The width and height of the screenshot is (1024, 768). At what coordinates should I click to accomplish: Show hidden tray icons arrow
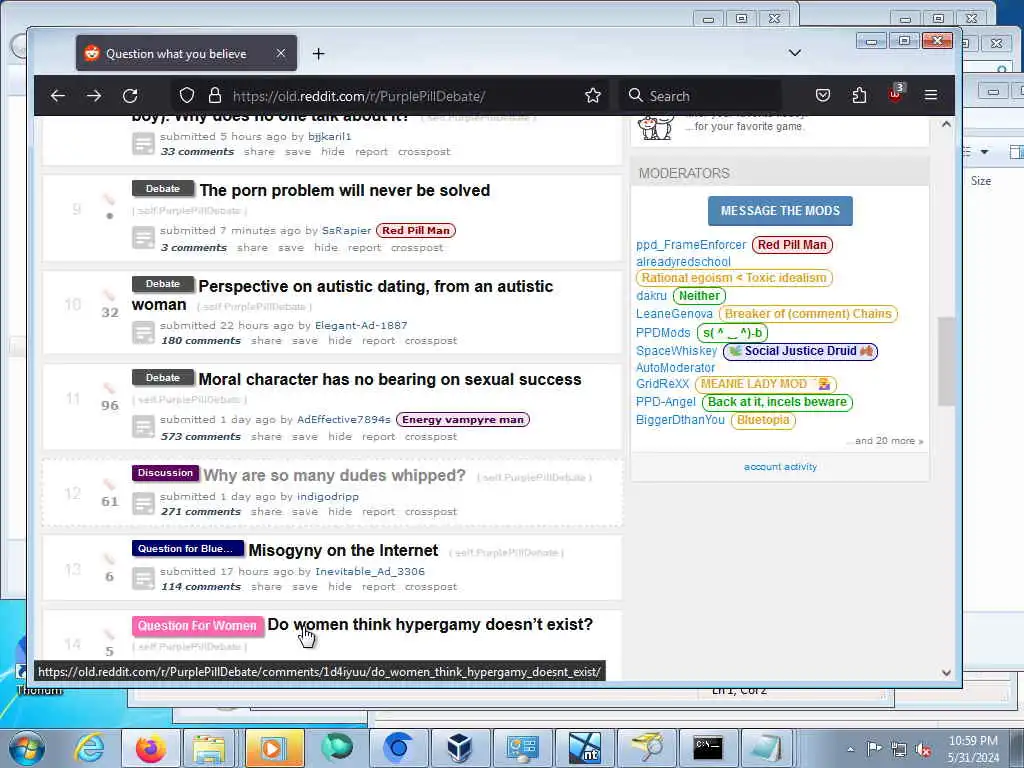850,749
